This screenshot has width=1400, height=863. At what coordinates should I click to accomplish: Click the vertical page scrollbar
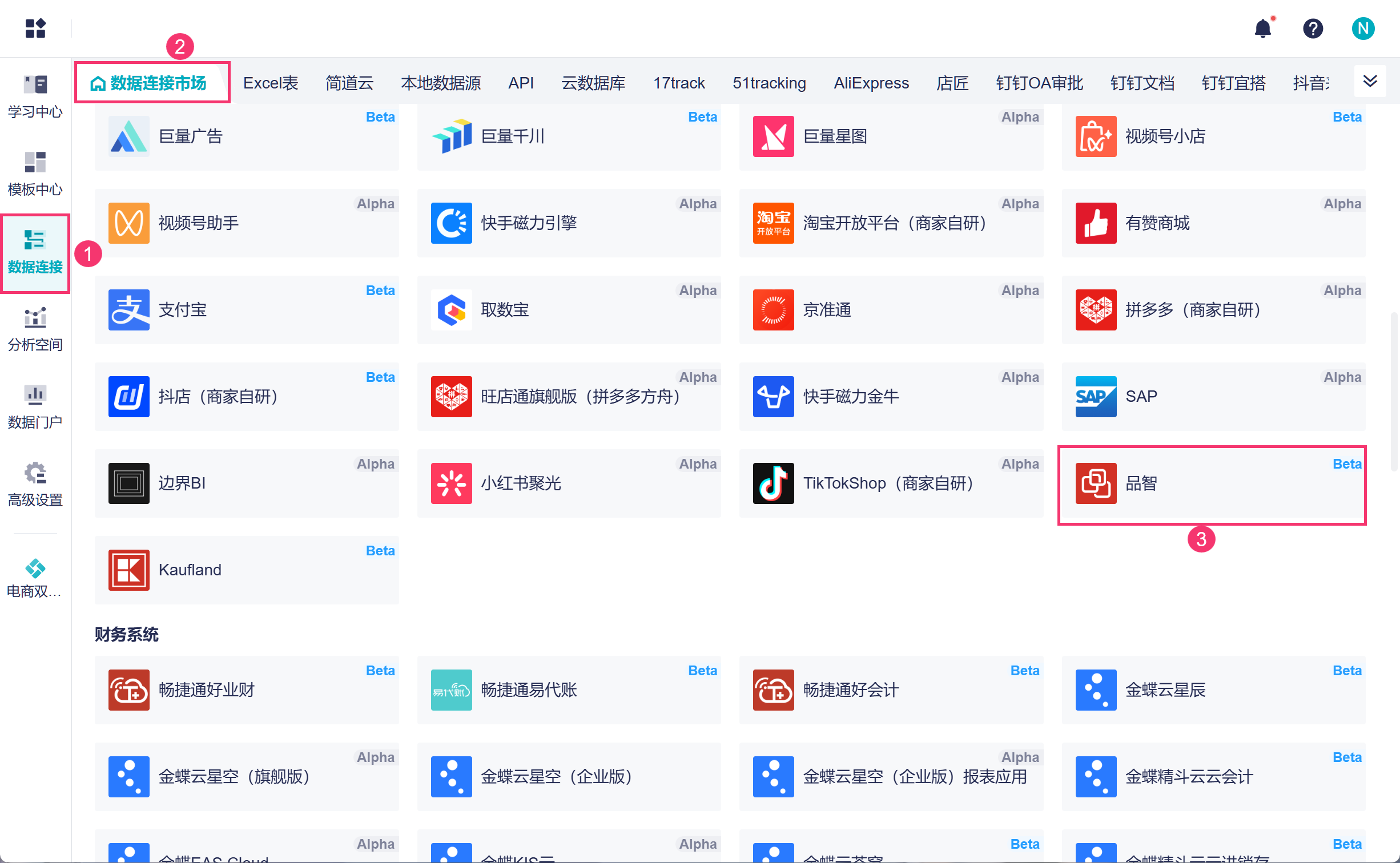(1394, 391)
